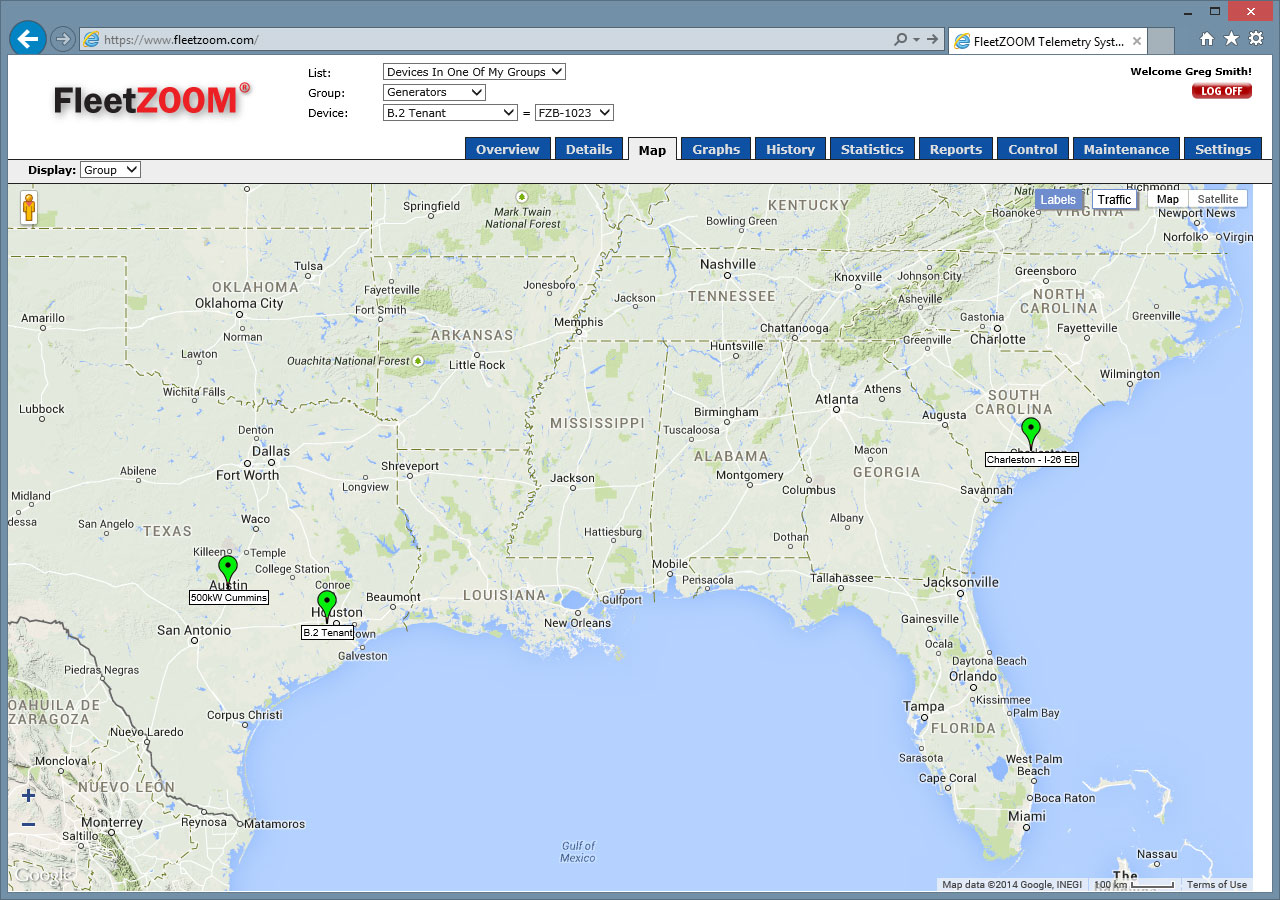Go to the Overview tab
The width and height of the screenshot is (1280, 900).
(x=507, y=149)
